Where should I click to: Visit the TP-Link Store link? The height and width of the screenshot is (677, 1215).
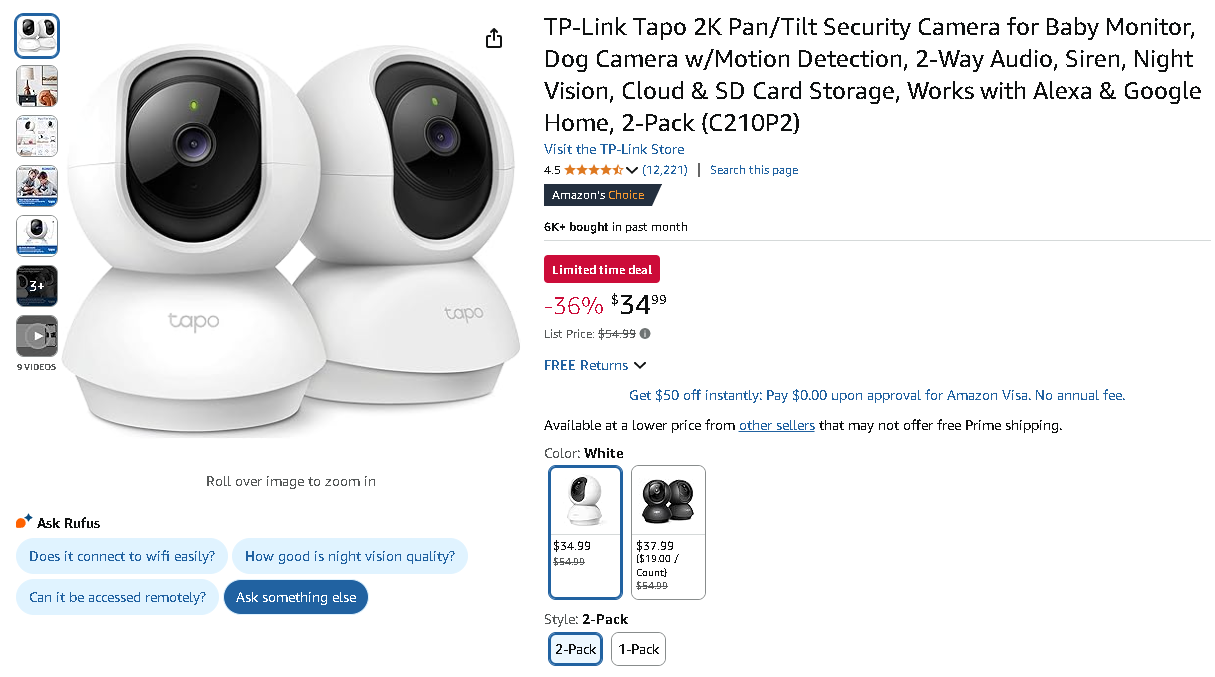[614, 149]
